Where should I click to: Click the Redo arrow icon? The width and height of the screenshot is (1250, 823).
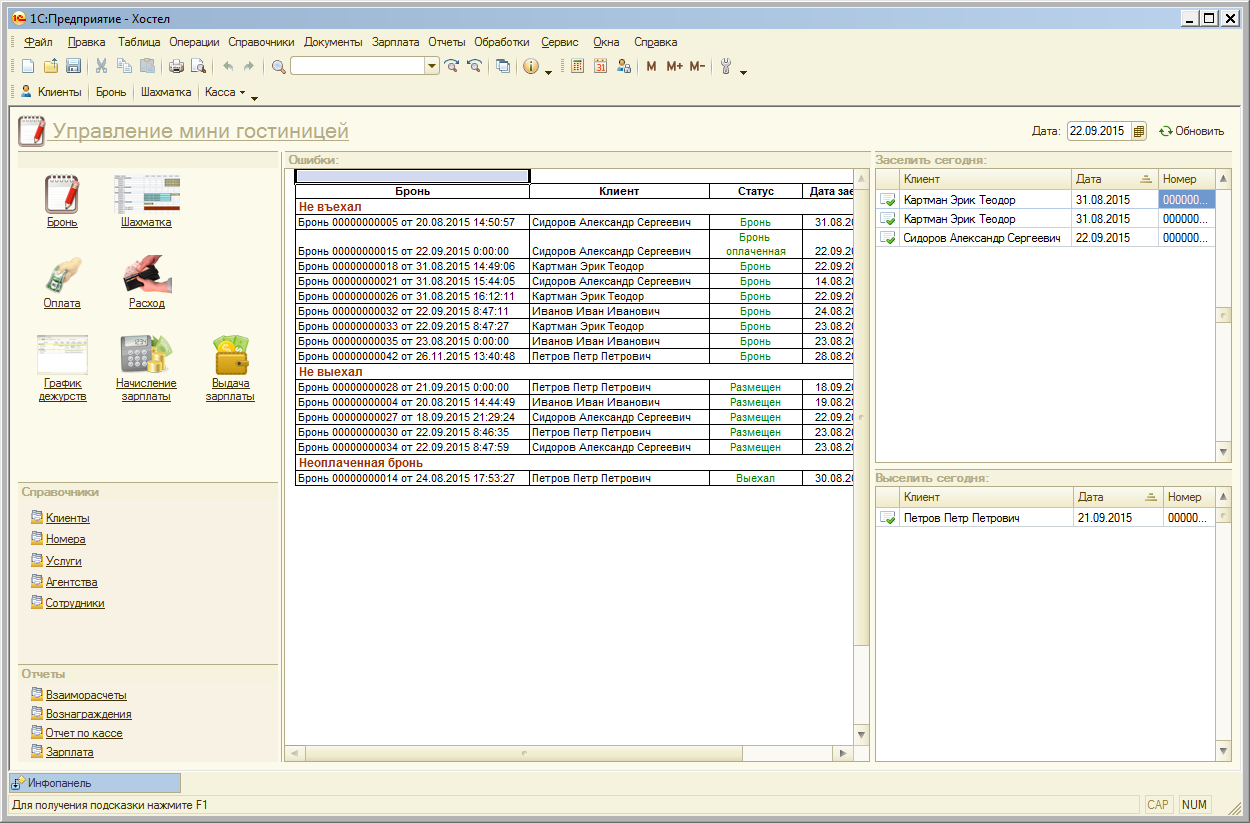[249, 67]
